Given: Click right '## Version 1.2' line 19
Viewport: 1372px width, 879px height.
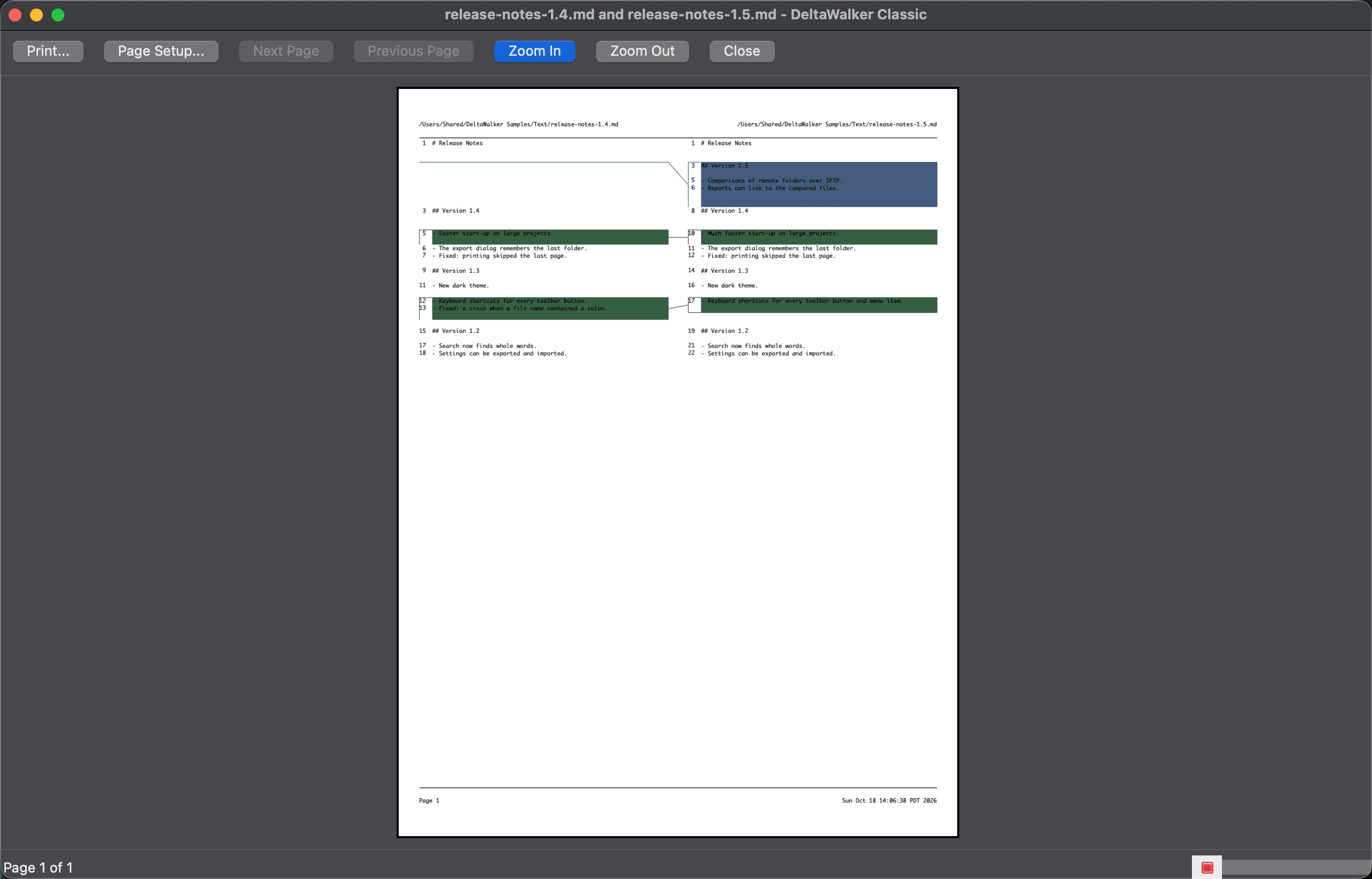Looking at the screenshot, I should pyautogui.click(x=724, y=331).
